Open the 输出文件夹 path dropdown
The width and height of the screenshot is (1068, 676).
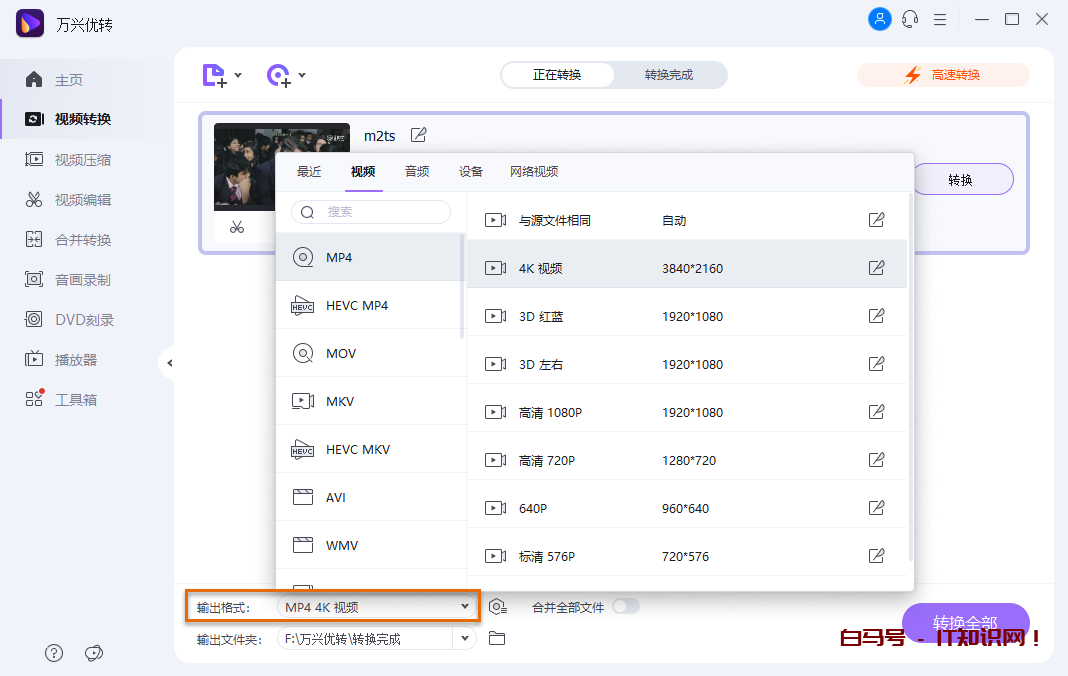pos(464,639)
